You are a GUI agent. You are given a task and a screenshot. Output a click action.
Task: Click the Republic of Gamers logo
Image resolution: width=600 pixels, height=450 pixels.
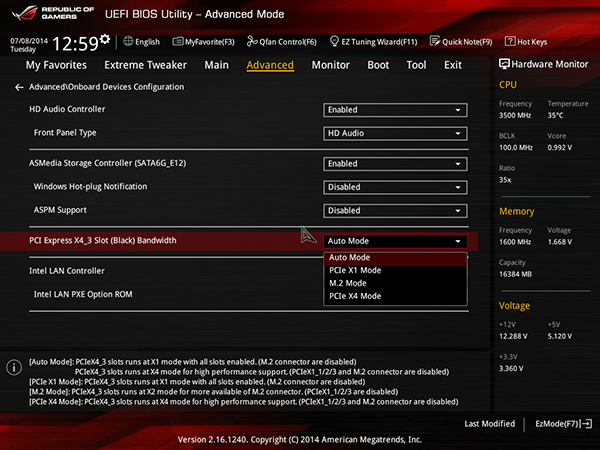(x=53, y=13)
